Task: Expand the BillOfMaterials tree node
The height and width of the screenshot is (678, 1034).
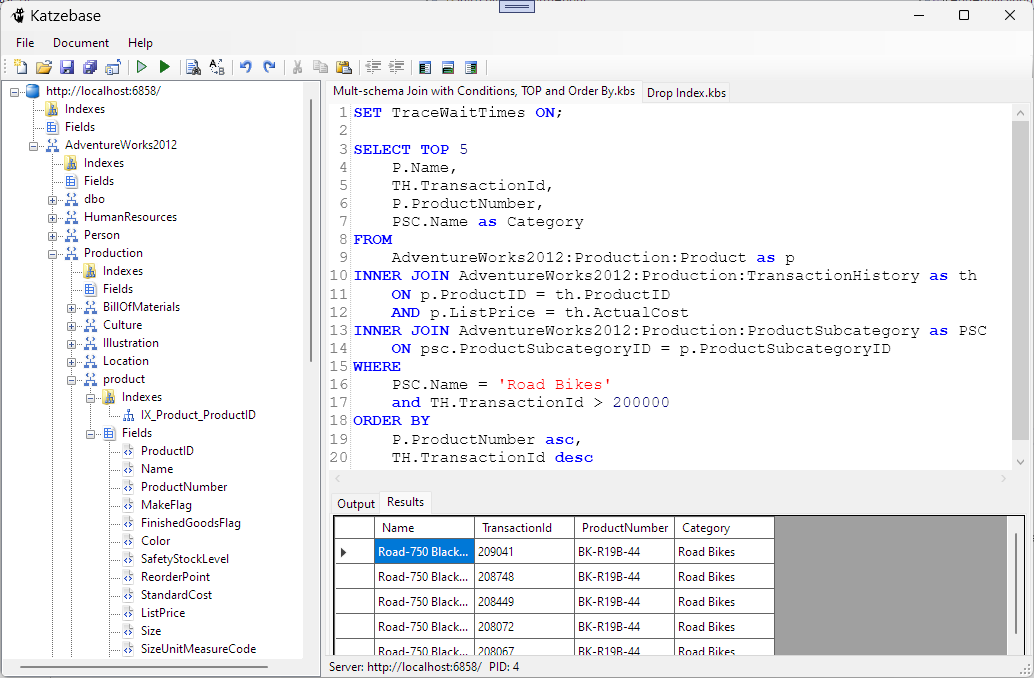Action: pyautogui.click(x=73, y=307)
